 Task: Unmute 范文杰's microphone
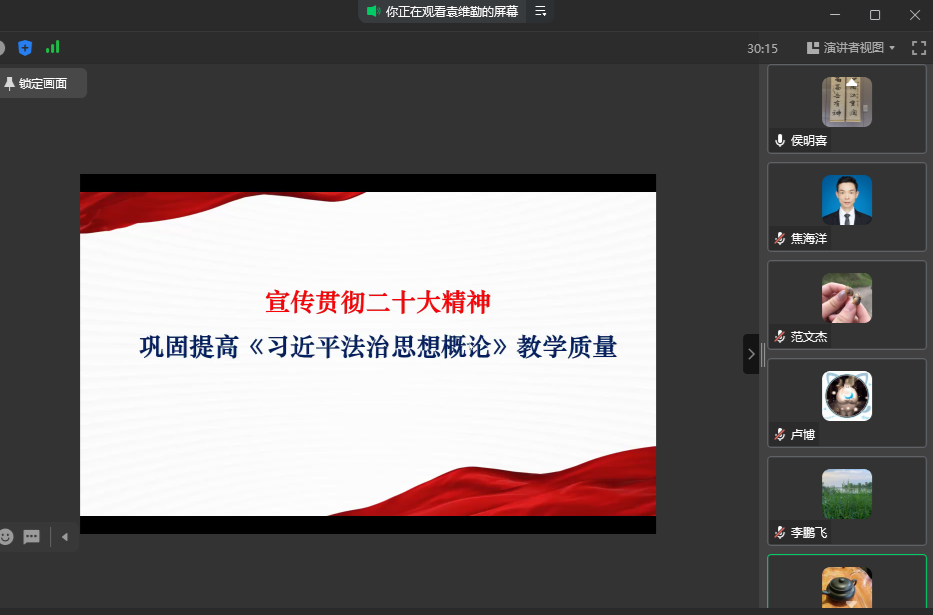pos(779,337)
